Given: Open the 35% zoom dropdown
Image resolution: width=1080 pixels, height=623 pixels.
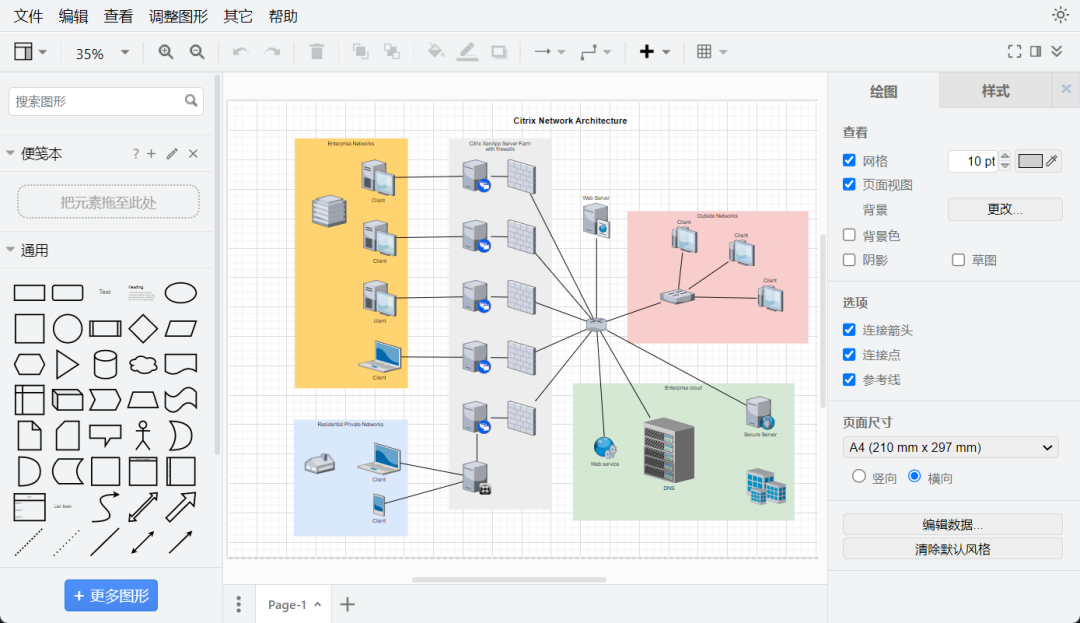Looking at the screenshot, I should pos(102,53).
